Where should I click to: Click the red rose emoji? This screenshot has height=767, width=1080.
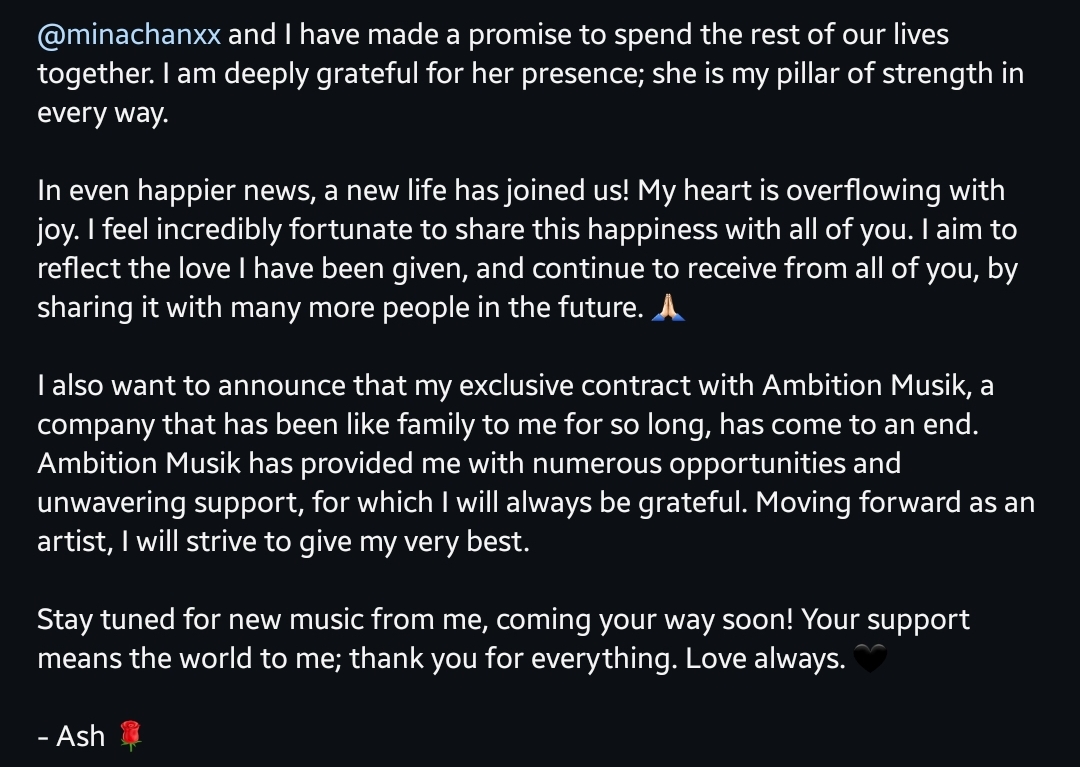click(x=130, y=736)
